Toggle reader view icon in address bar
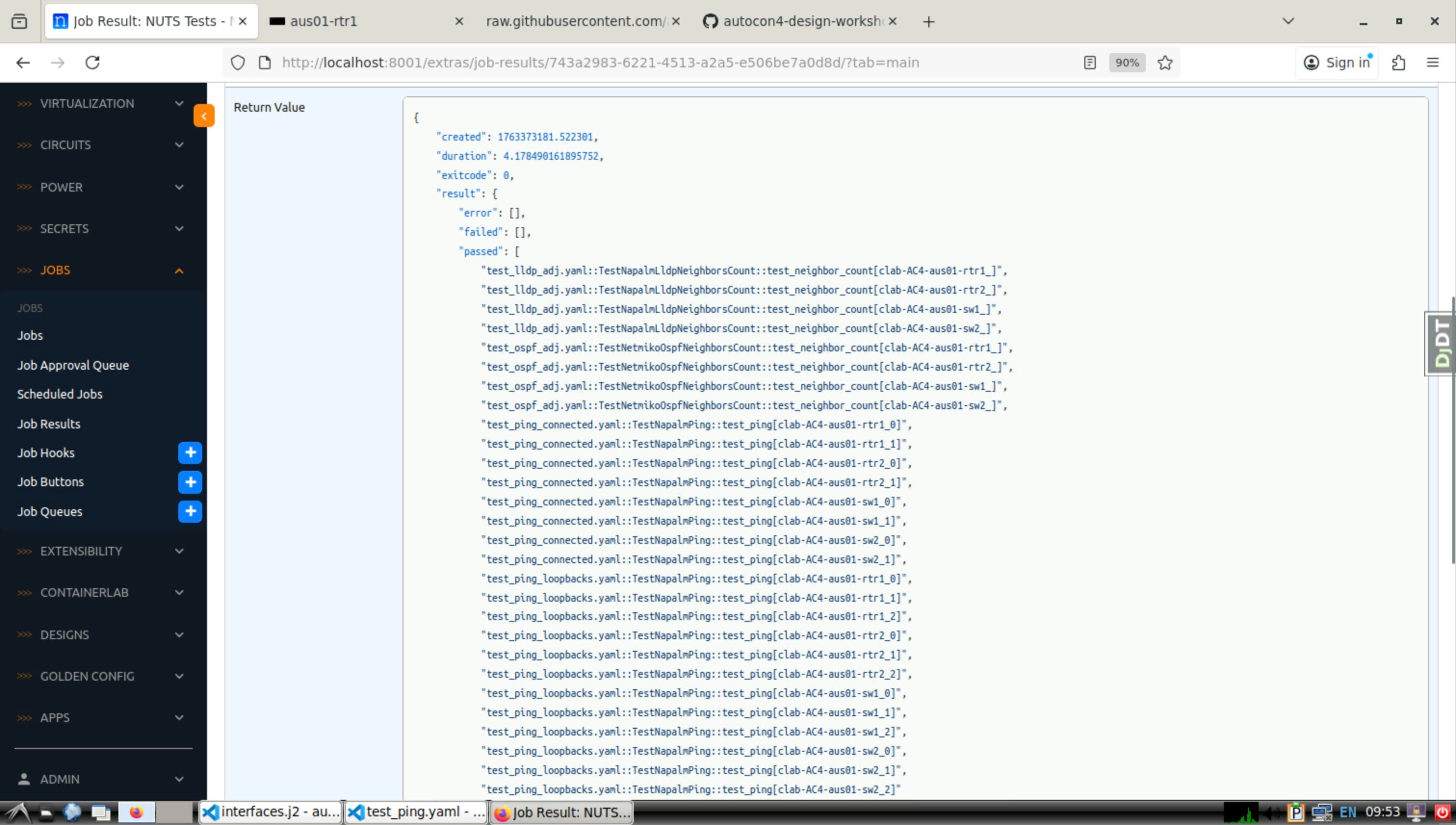 (1089, 62)
